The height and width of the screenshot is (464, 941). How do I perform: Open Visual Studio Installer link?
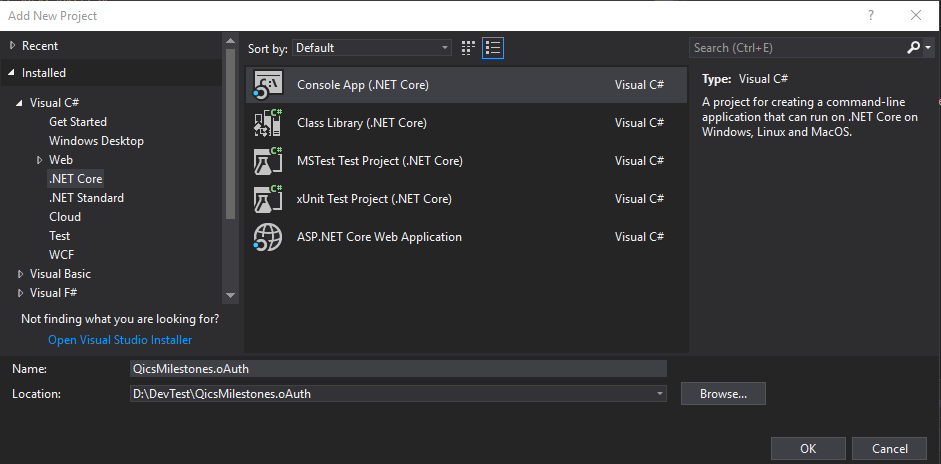[x=120, y=340]
